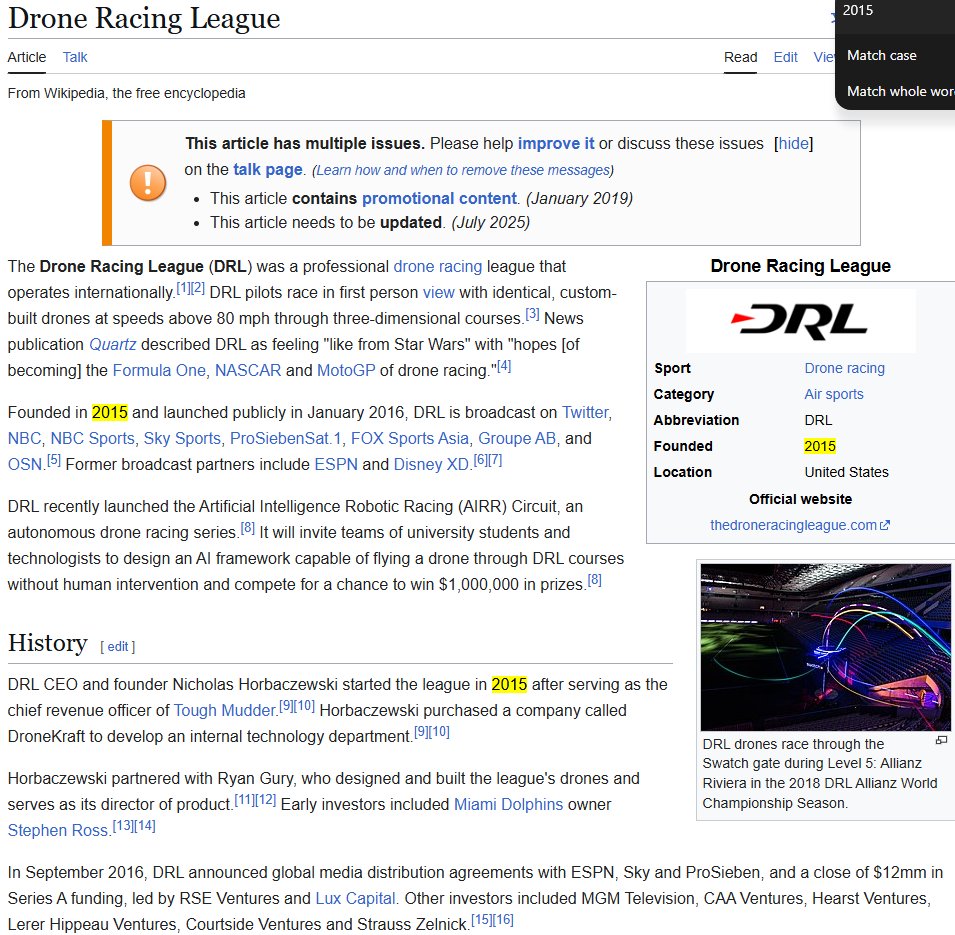
Task: Click the orange warning icon in issues box
Action: click(x=148, y=183)
